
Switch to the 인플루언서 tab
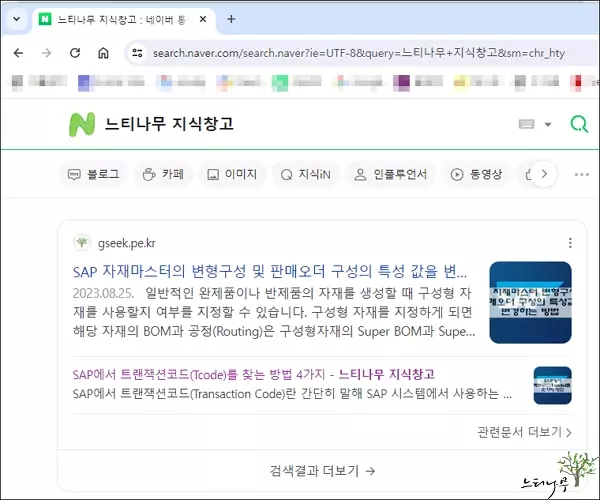click(390, 174)
